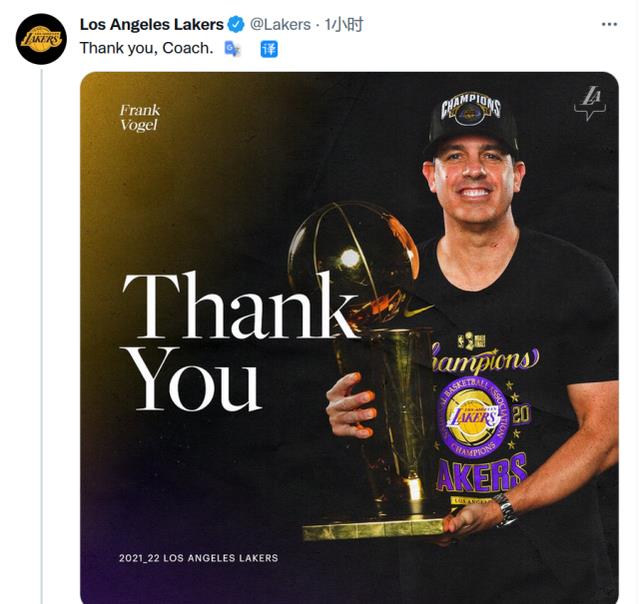This screenshot has height=604, width=640.
Task: Open the Los Angeles Lakers display name
Action: point(152,24)
